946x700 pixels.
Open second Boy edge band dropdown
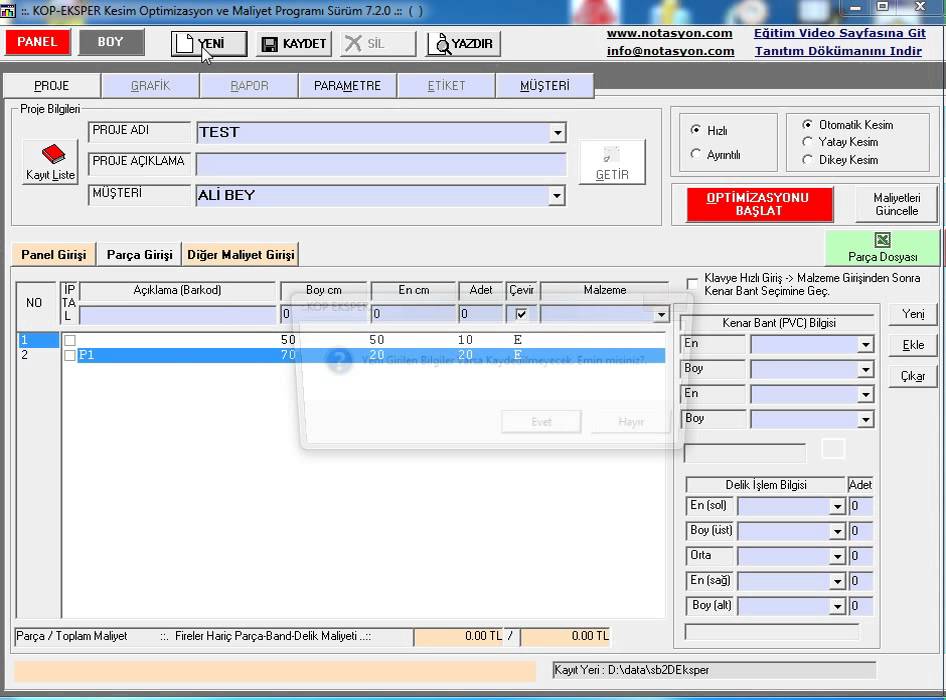(865, 419)
